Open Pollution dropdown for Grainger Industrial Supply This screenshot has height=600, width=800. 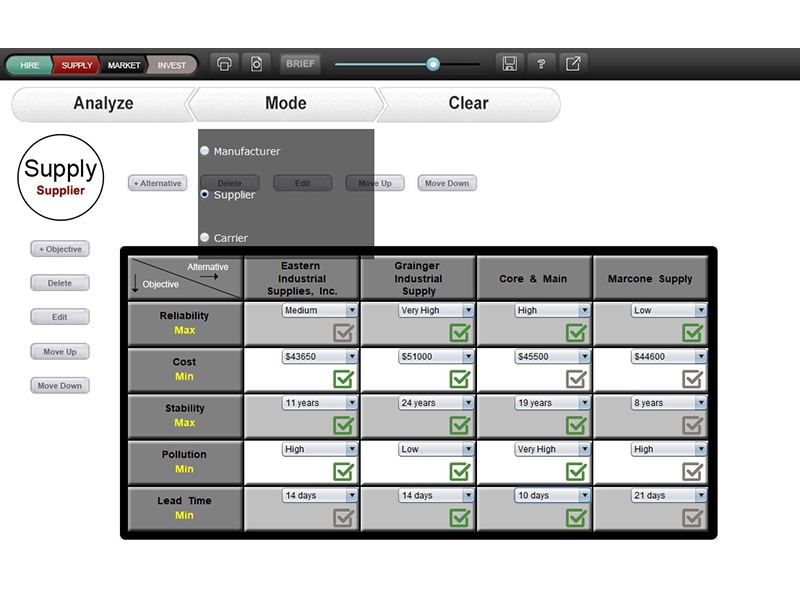tap(436, 449)
